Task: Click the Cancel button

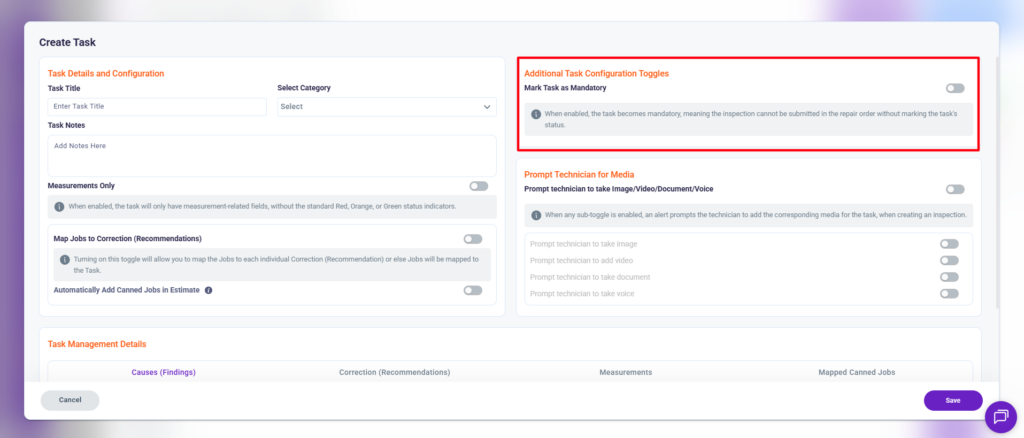Action: 70,400
